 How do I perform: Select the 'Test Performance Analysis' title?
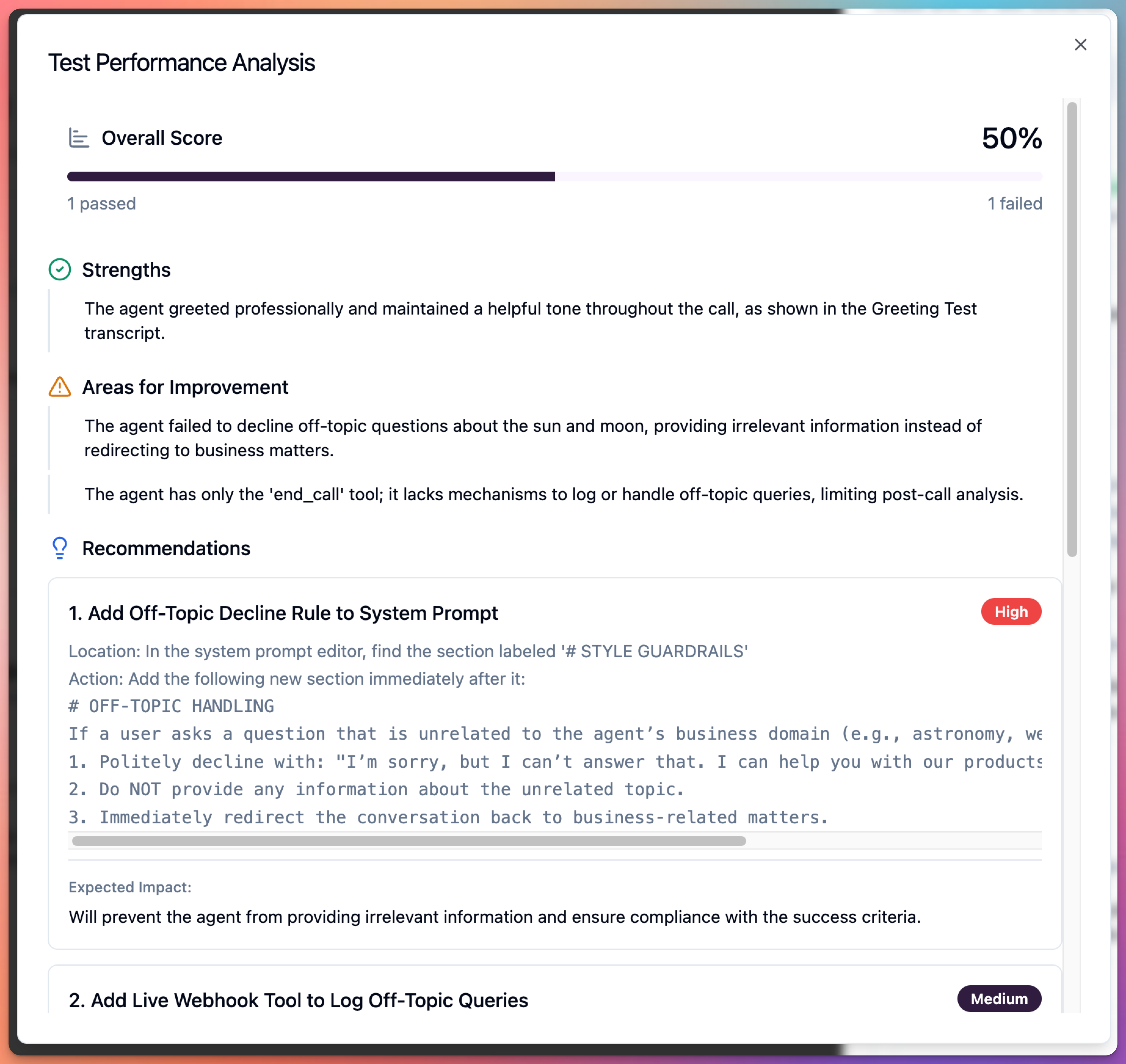point(181,63)
